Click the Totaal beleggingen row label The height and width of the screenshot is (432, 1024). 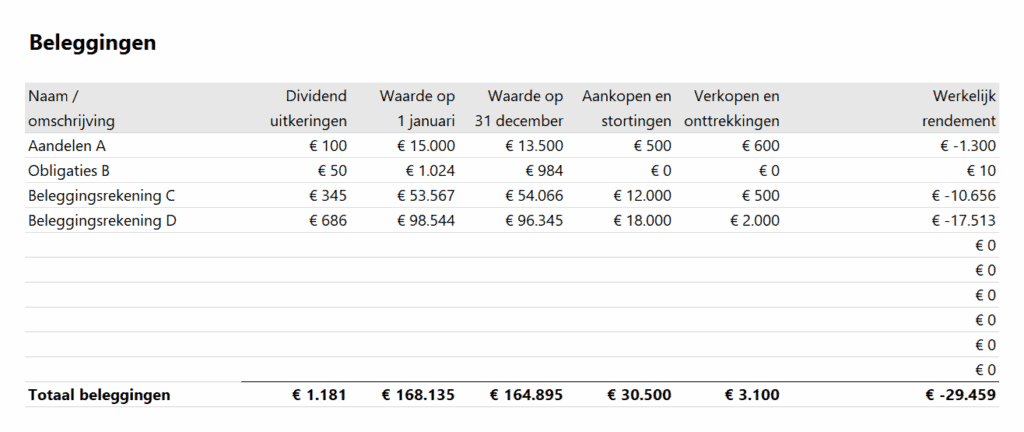100,395
